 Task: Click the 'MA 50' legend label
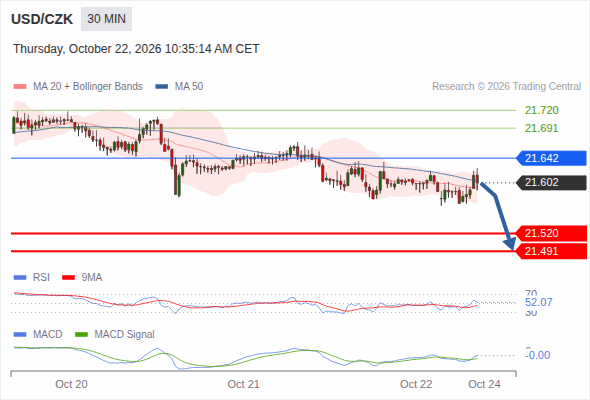(x=189, y=87)
